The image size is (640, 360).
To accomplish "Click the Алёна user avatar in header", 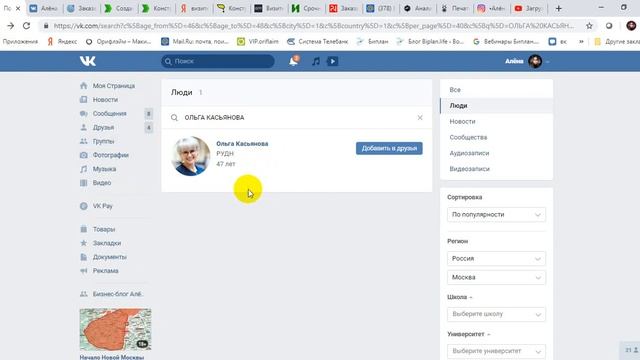I will tap(535, 61).
